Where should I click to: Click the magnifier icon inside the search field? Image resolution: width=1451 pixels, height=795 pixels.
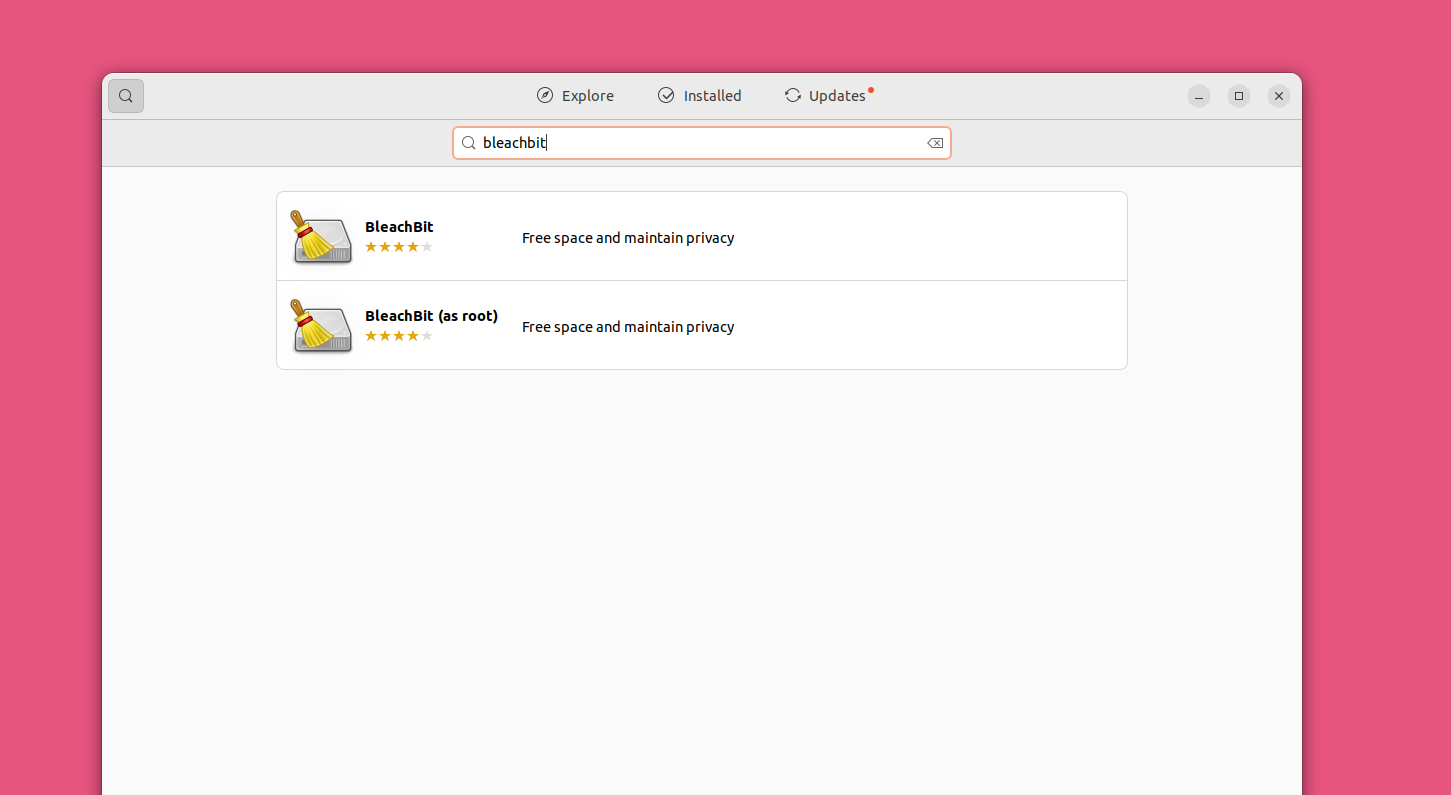pos(468,143)
